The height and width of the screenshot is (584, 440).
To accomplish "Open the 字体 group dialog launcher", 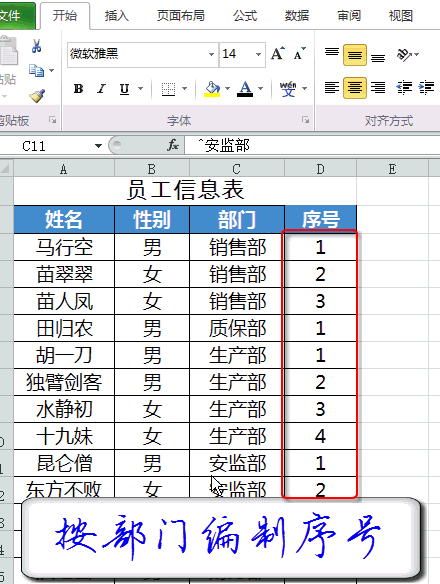I will (x=306, y=120).
